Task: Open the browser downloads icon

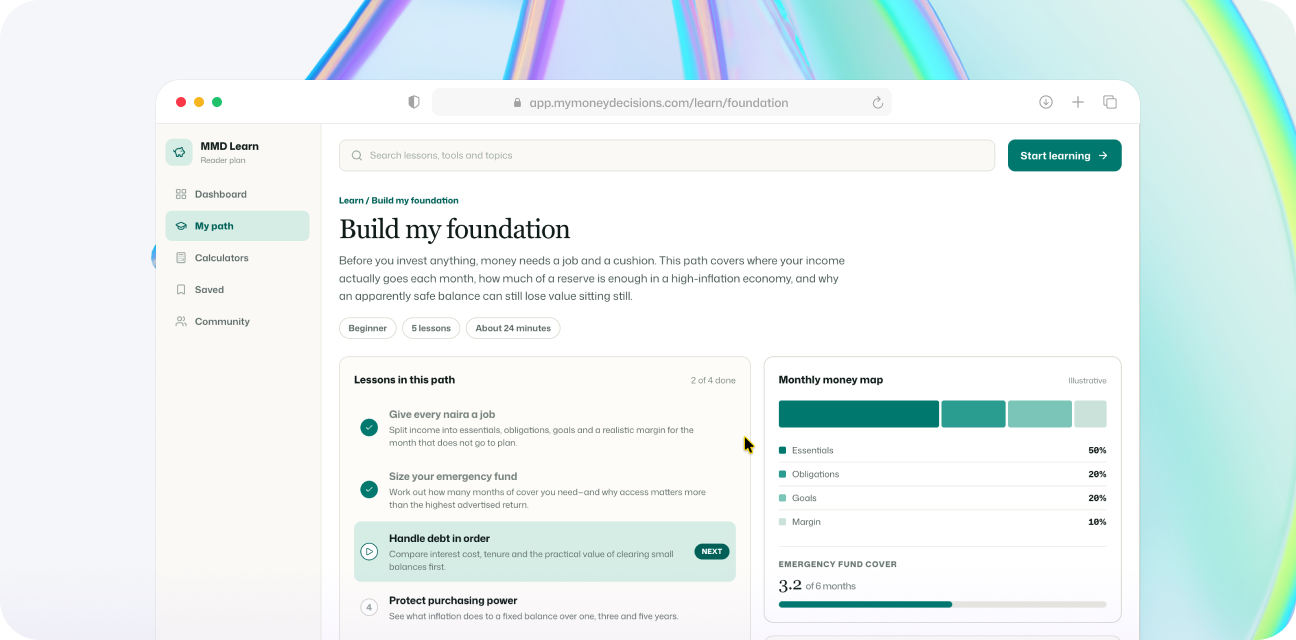Action: [1046, 102]
